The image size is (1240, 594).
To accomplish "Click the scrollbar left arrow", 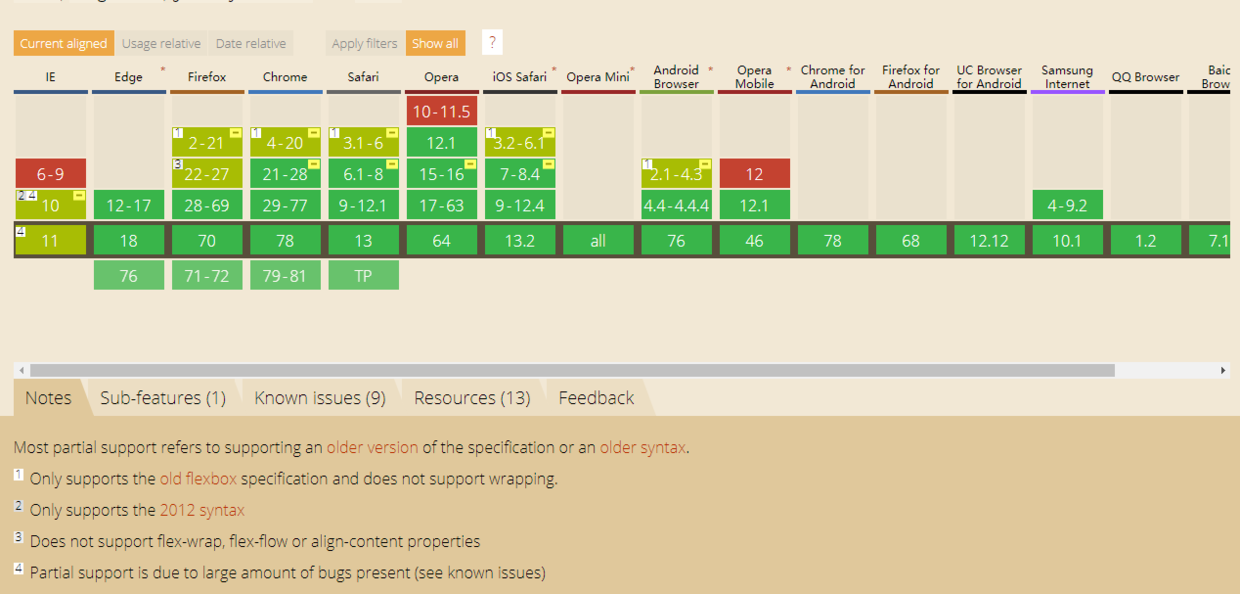I will (x=21, y=370).
